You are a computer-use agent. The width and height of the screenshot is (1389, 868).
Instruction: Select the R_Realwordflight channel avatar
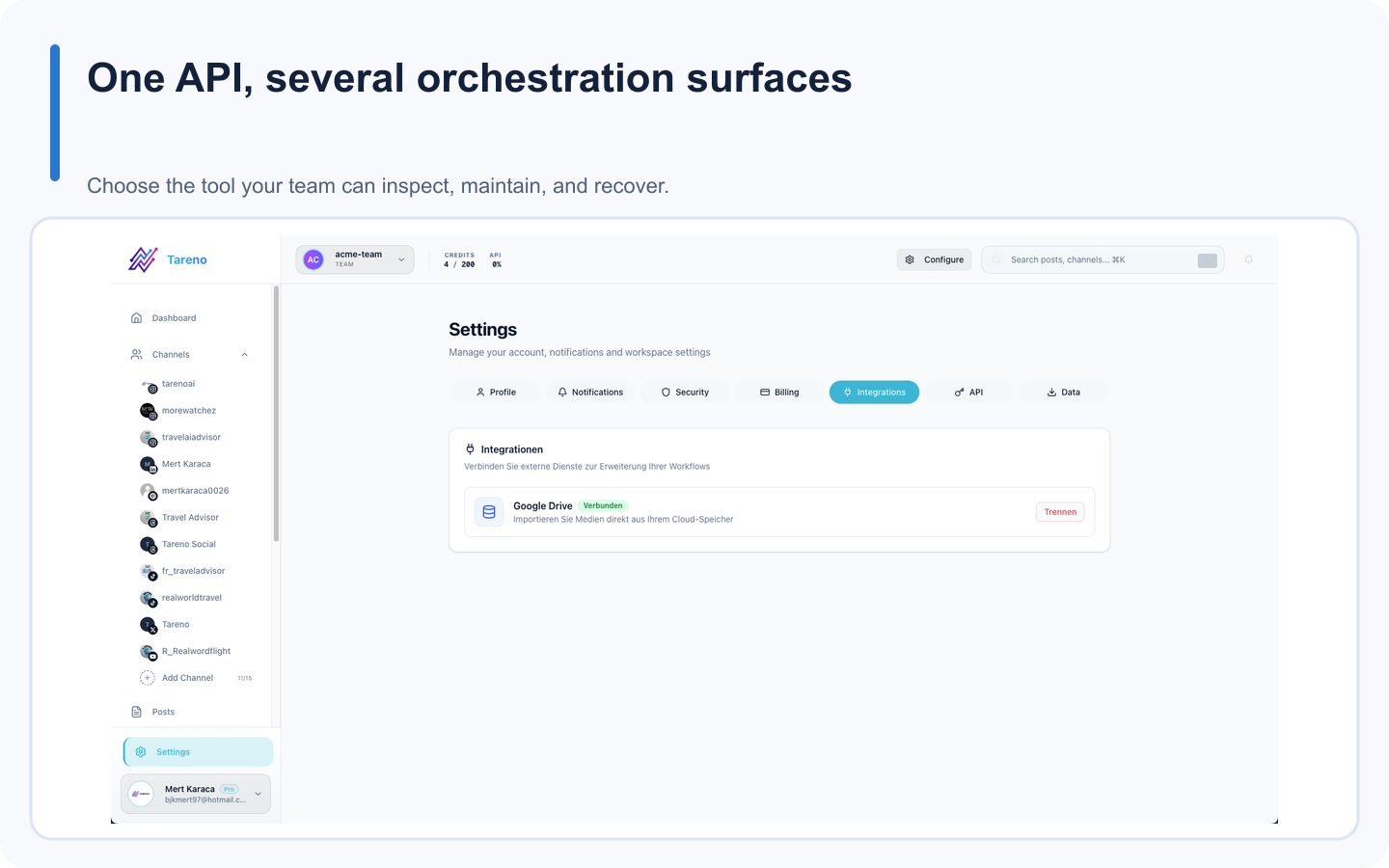(x=148, y=652)
